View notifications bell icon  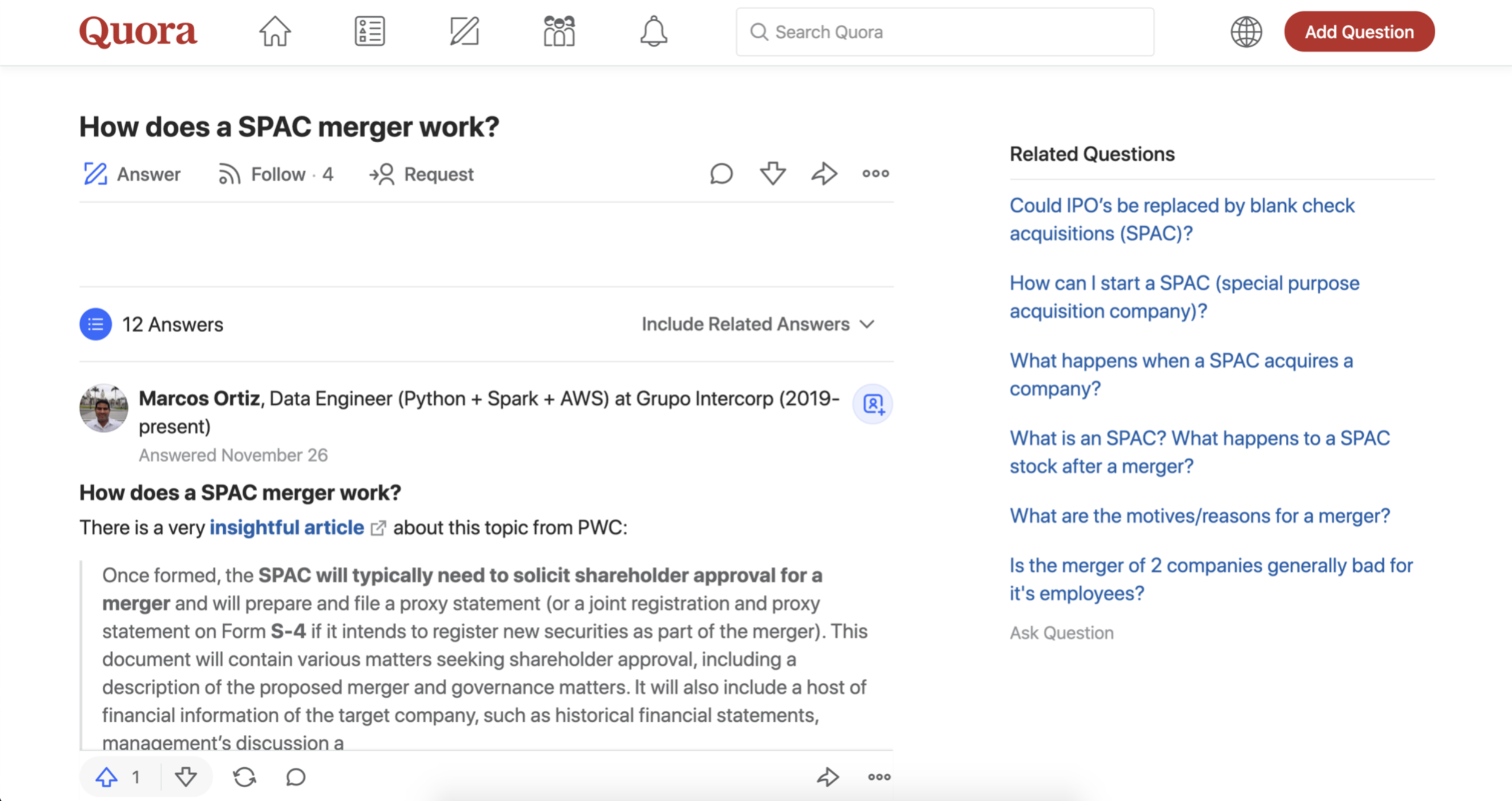pyautogui.click(x=653, y=31)
